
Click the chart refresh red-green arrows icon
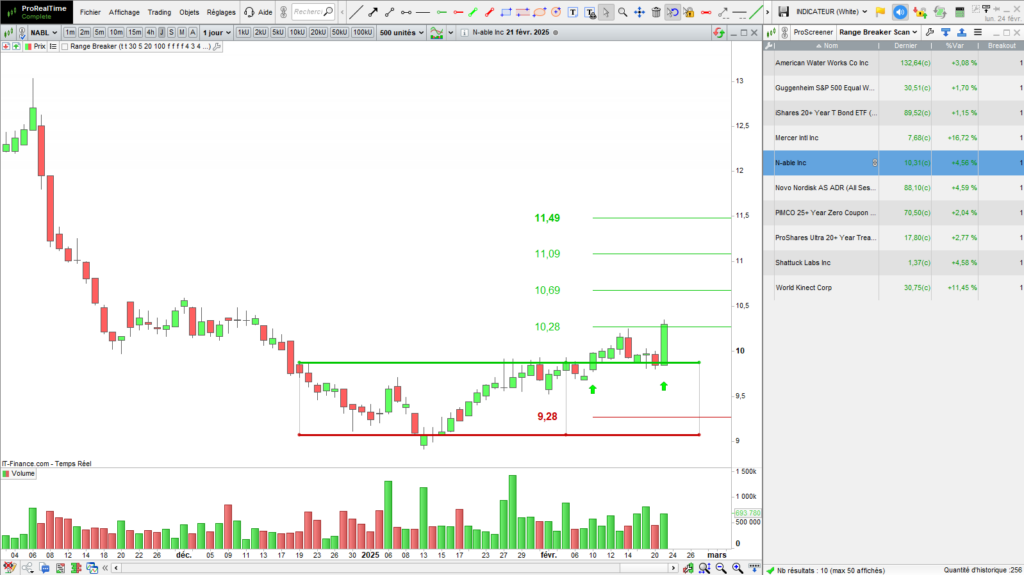coord(718,32)
